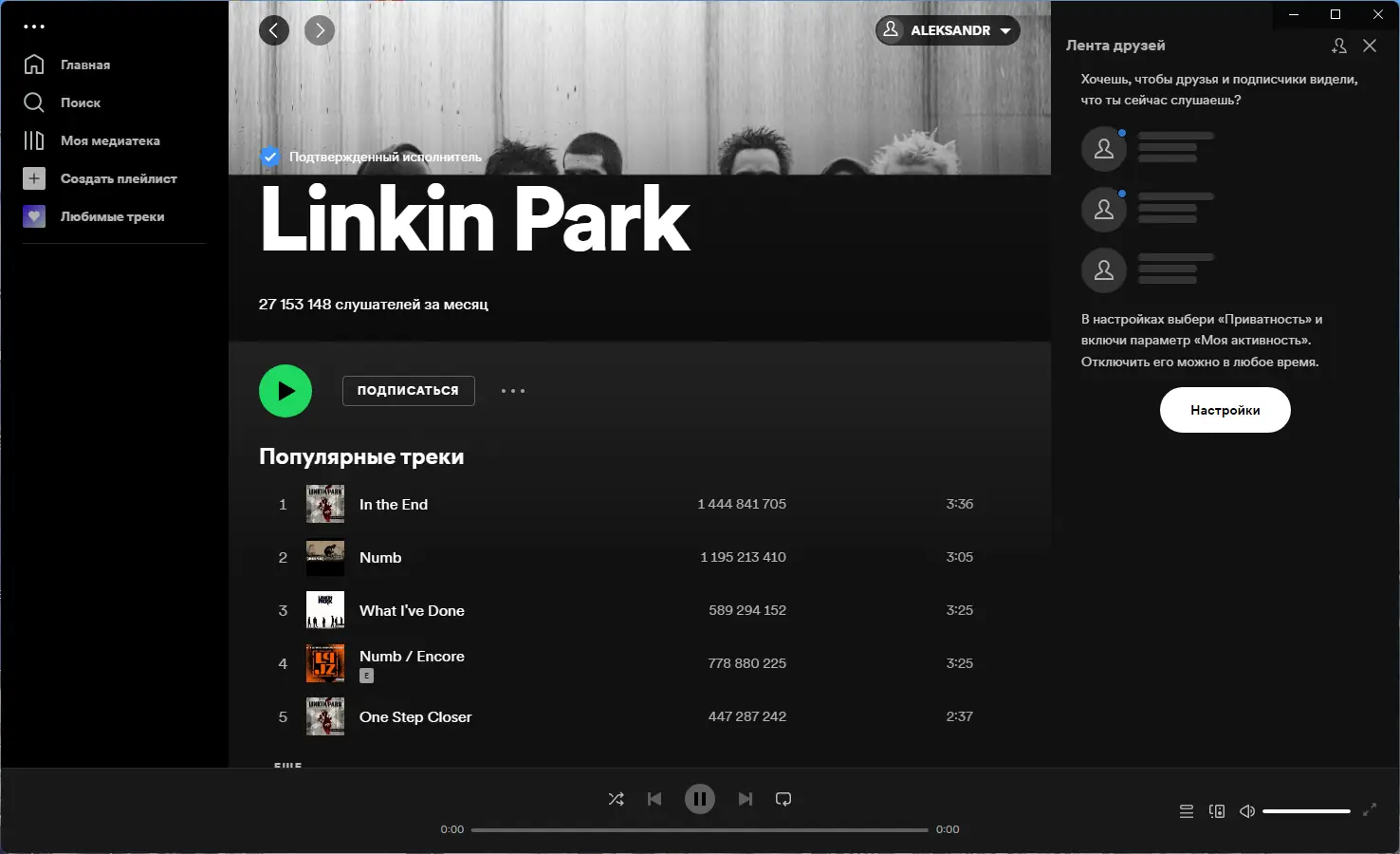This screenshot has height=854, width=1400.
Task: Click the library shelves icon
Action: (34, 140)
